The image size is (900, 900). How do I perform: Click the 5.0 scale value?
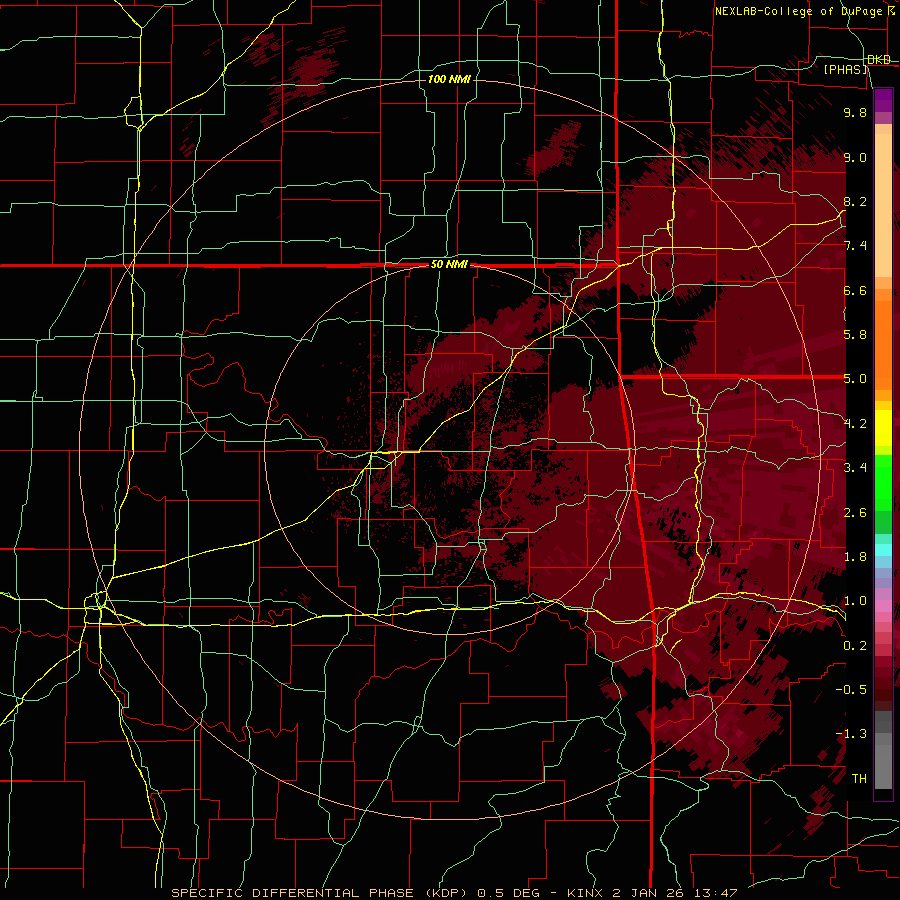point(855,379)
